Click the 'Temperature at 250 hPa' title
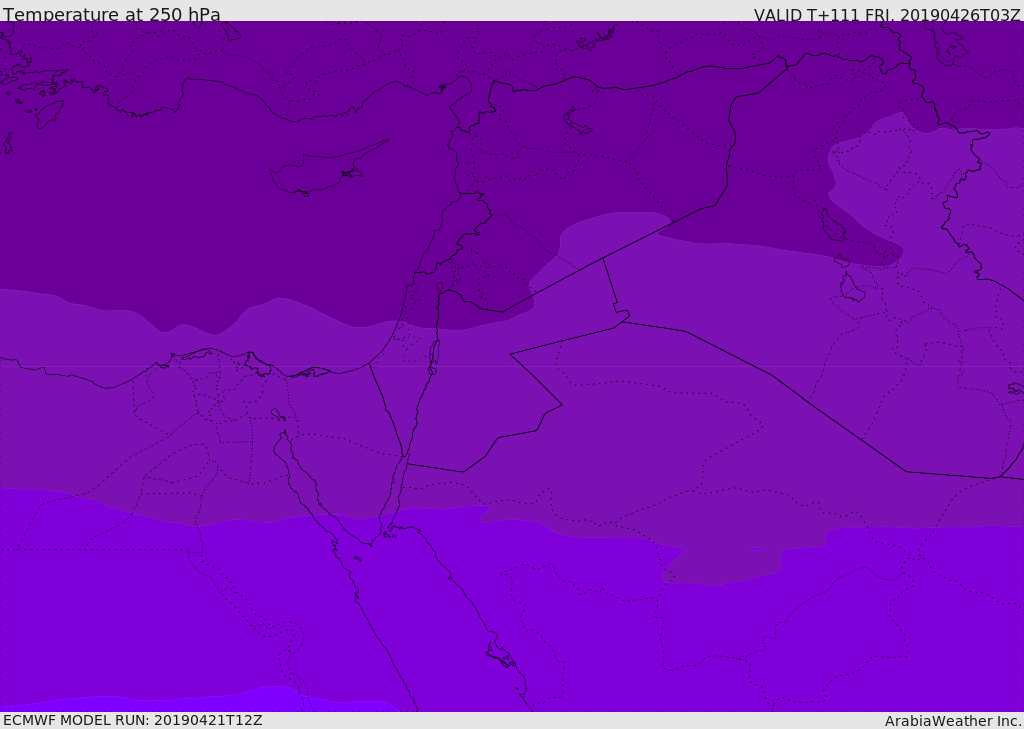The image size is (1024, 729). [x=112, y=14]
